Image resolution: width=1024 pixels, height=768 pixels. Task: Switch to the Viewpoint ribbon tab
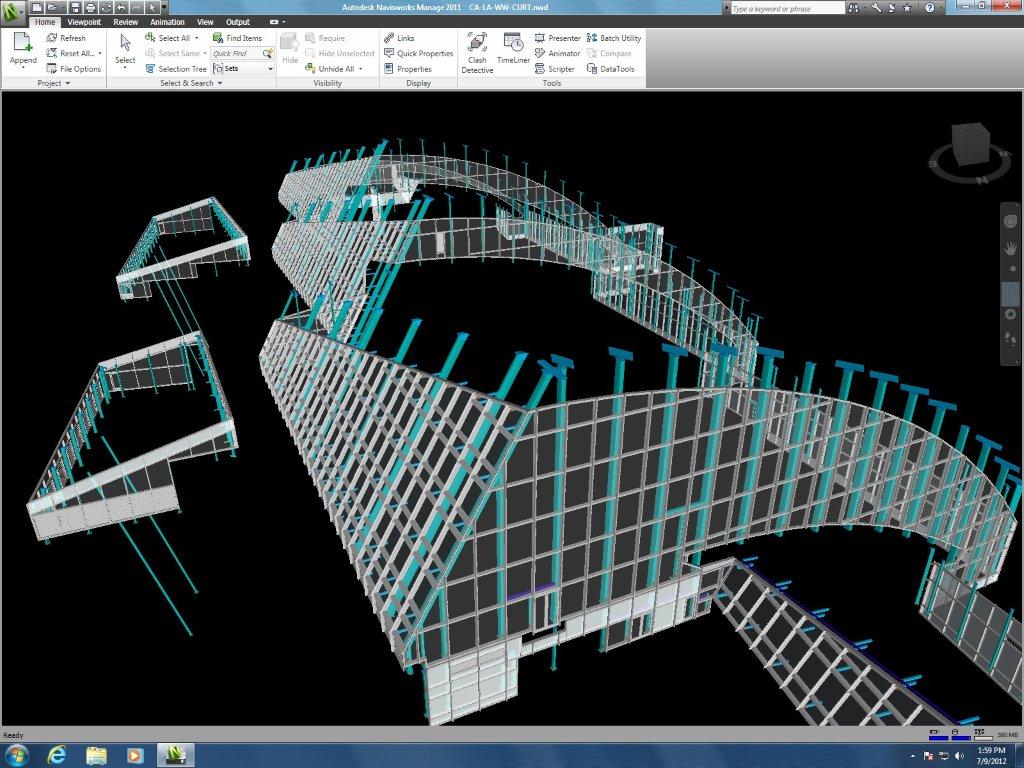pos(84,21)
